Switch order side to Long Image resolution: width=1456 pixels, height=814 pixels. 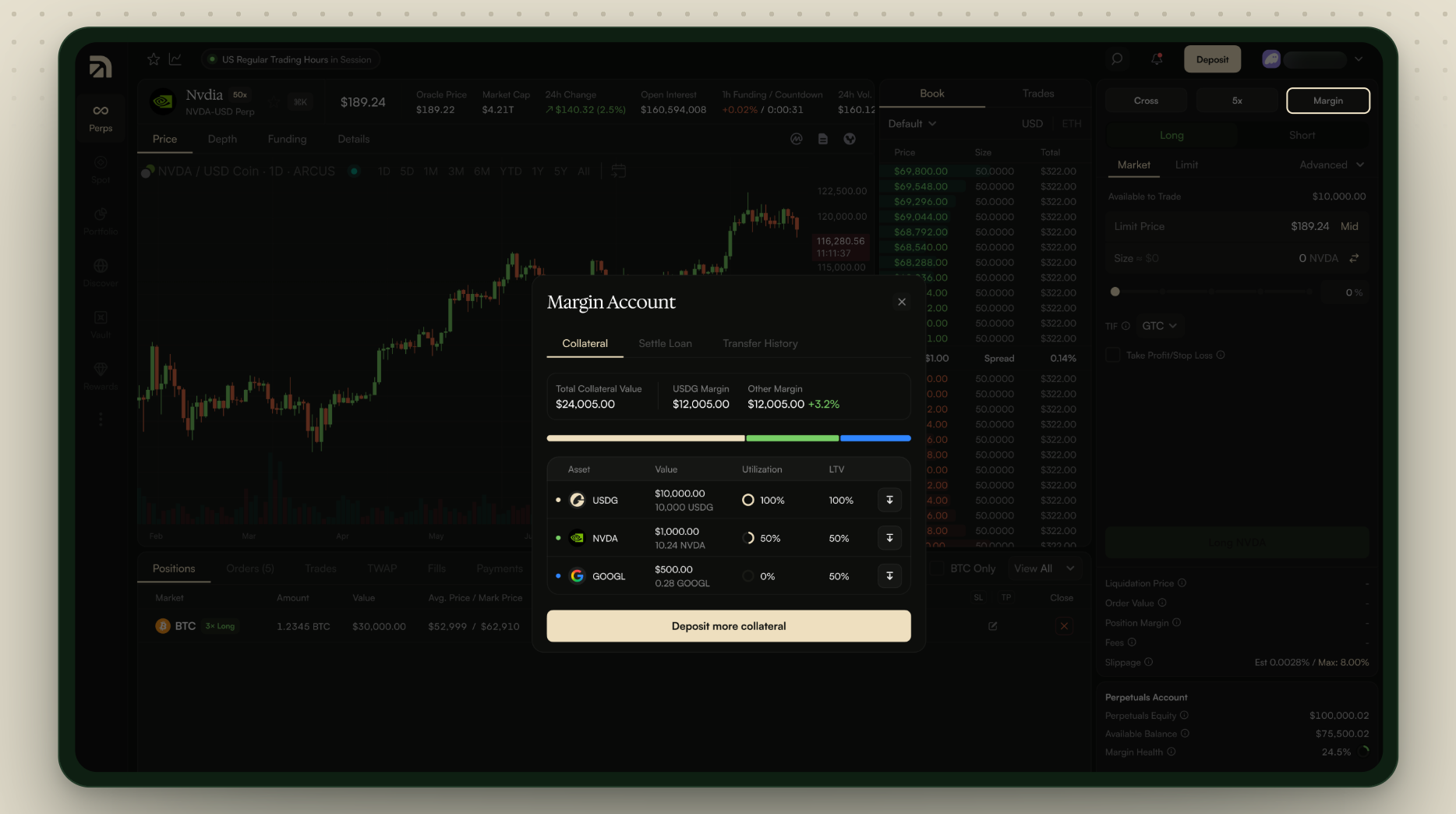[1172, 135]
